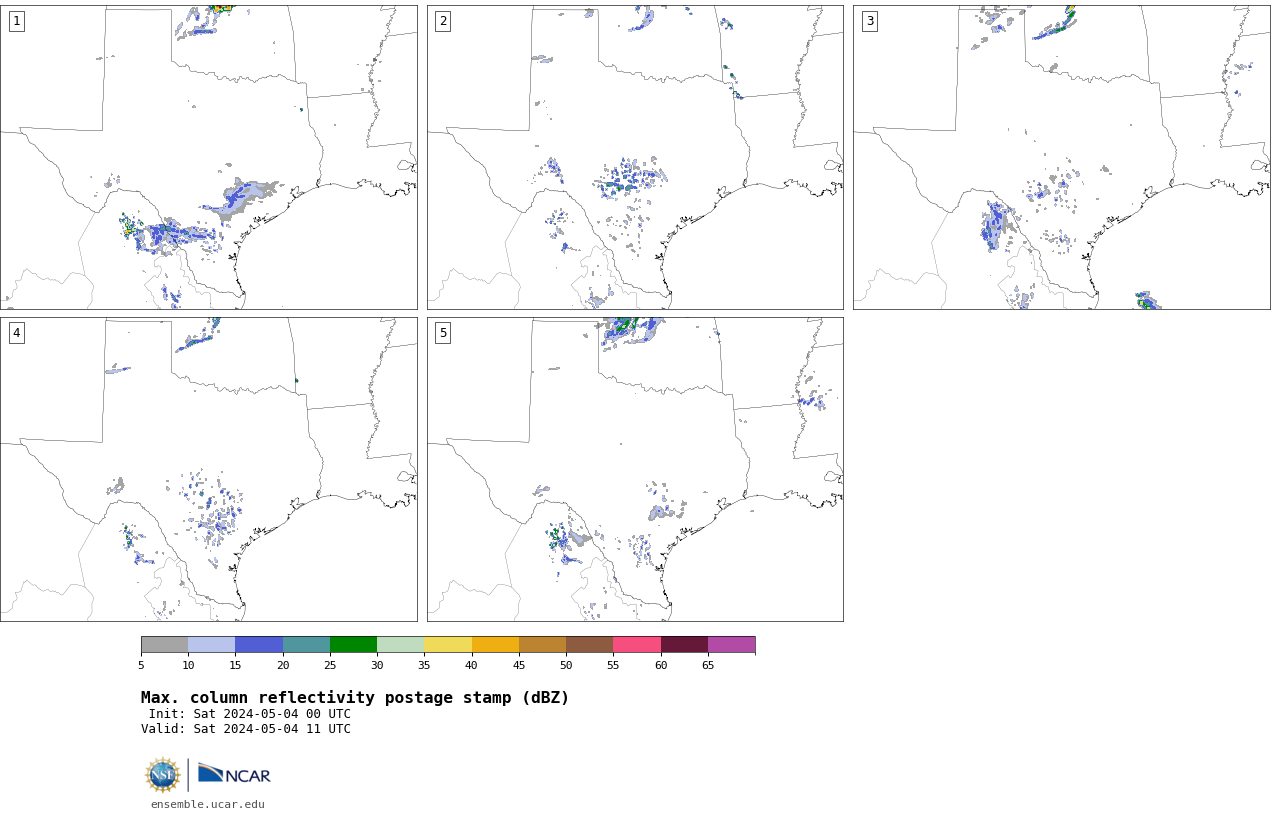1280x815 pixels.
Task: Click the yellow 35-40 dBZ swatch
Action: [x=448, y=644]
